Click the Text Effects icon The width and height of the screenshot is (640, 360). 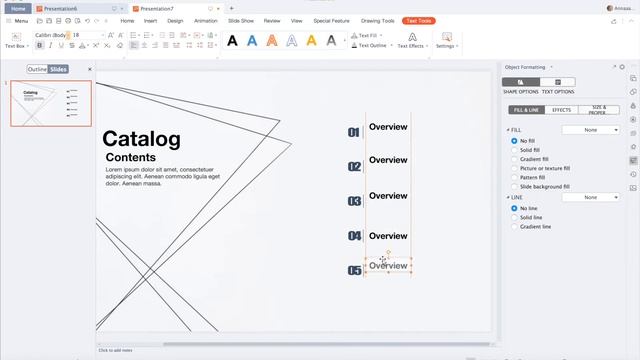pos(413,37)
